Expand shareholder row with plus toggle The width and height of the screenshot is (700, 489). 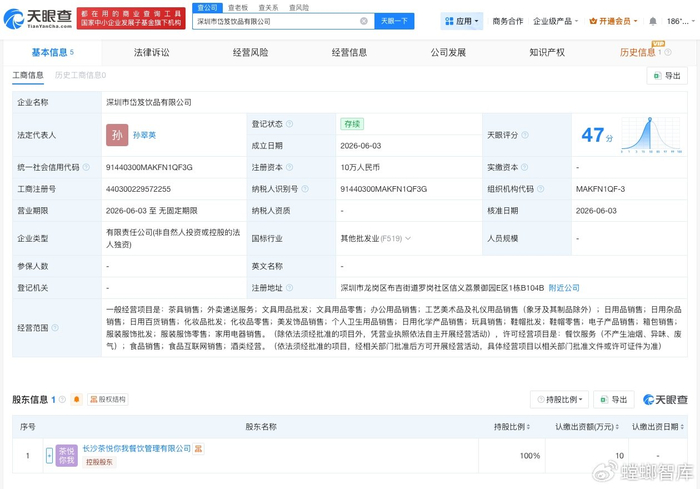point(50,456)
